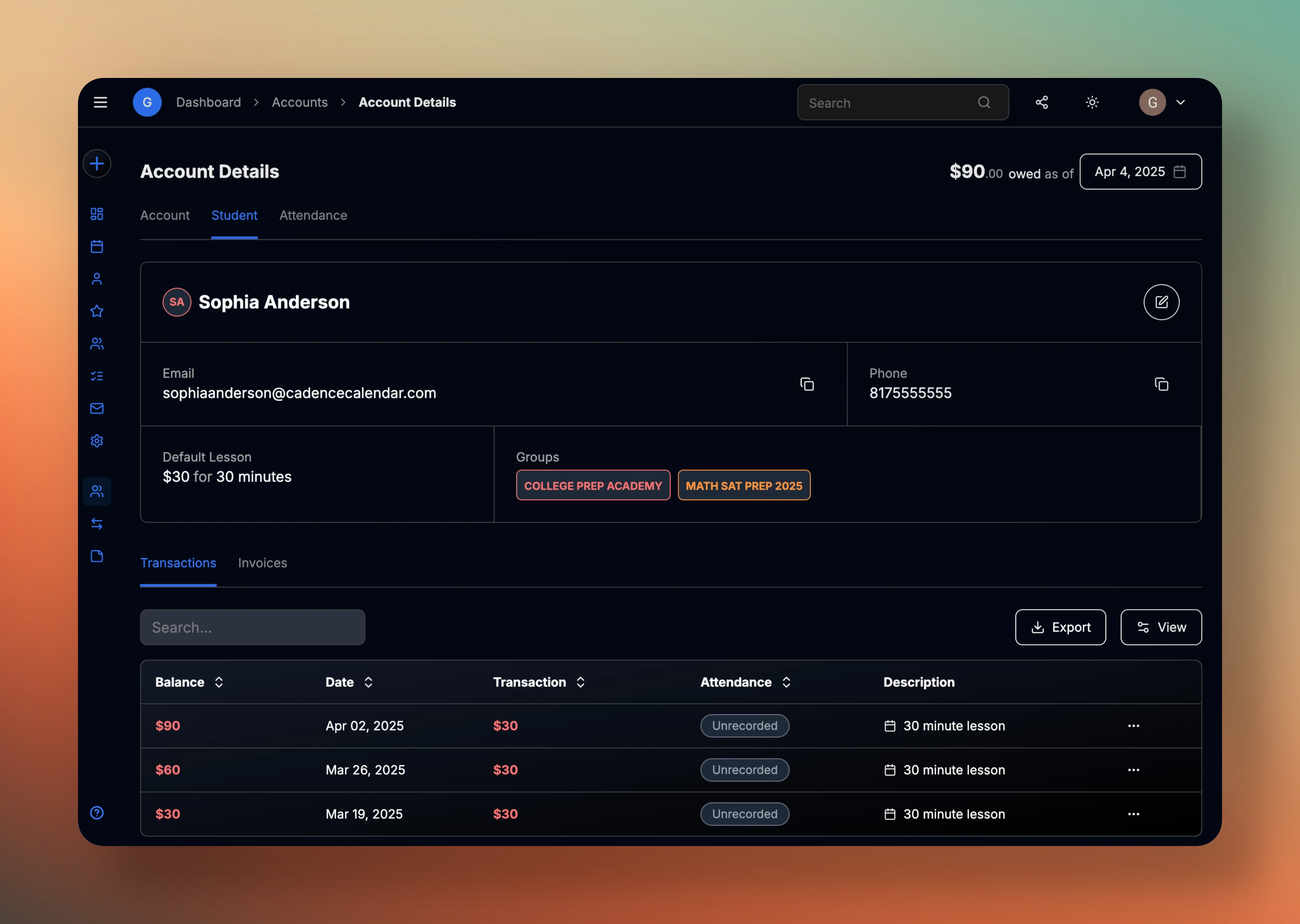The image size is (1300, 924).
Task: Click the phone number 8175555555
Action: click(910, 392)
